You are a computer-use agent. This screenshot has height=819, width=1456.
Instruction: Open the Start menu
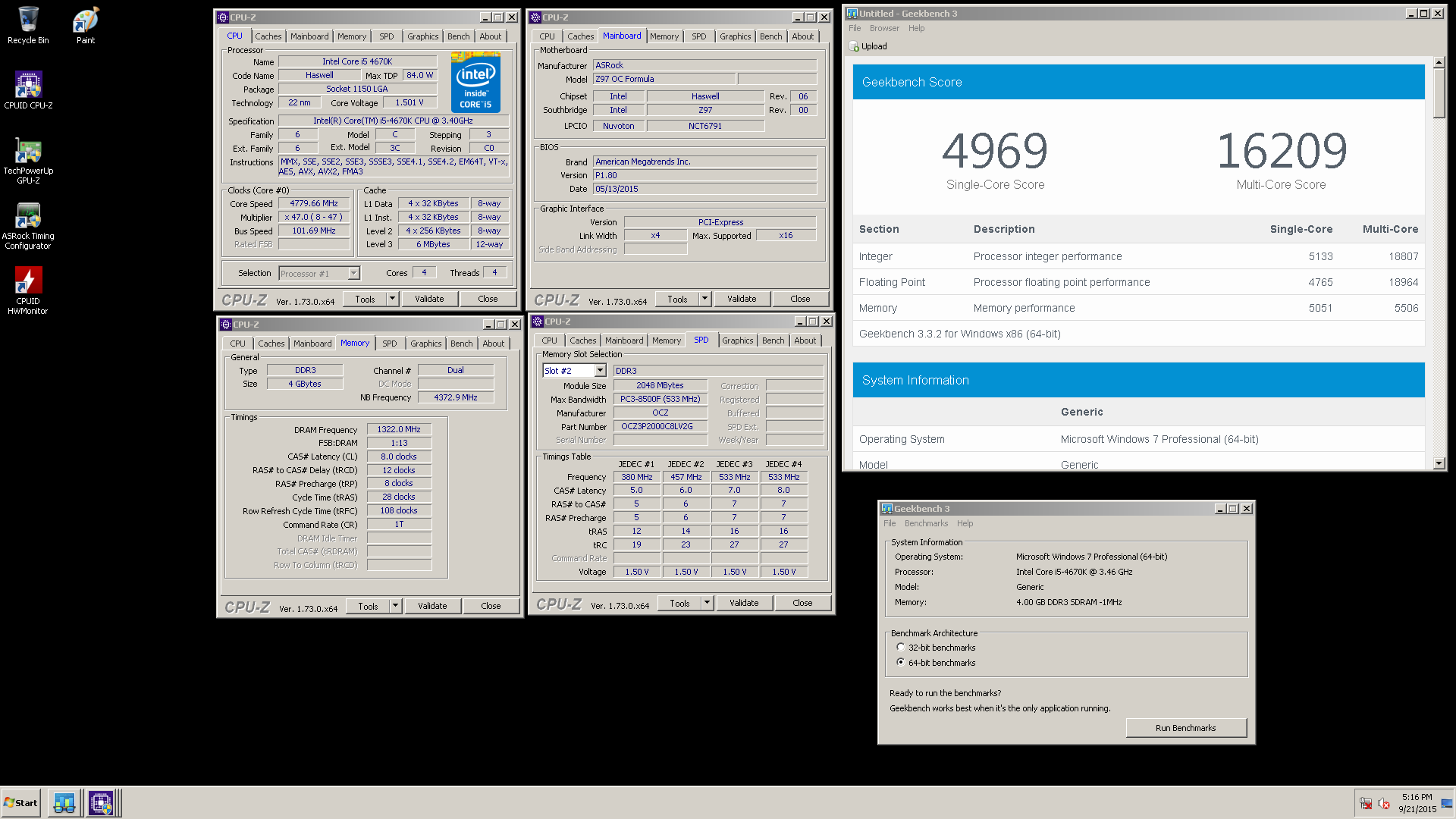click(20, 802)
